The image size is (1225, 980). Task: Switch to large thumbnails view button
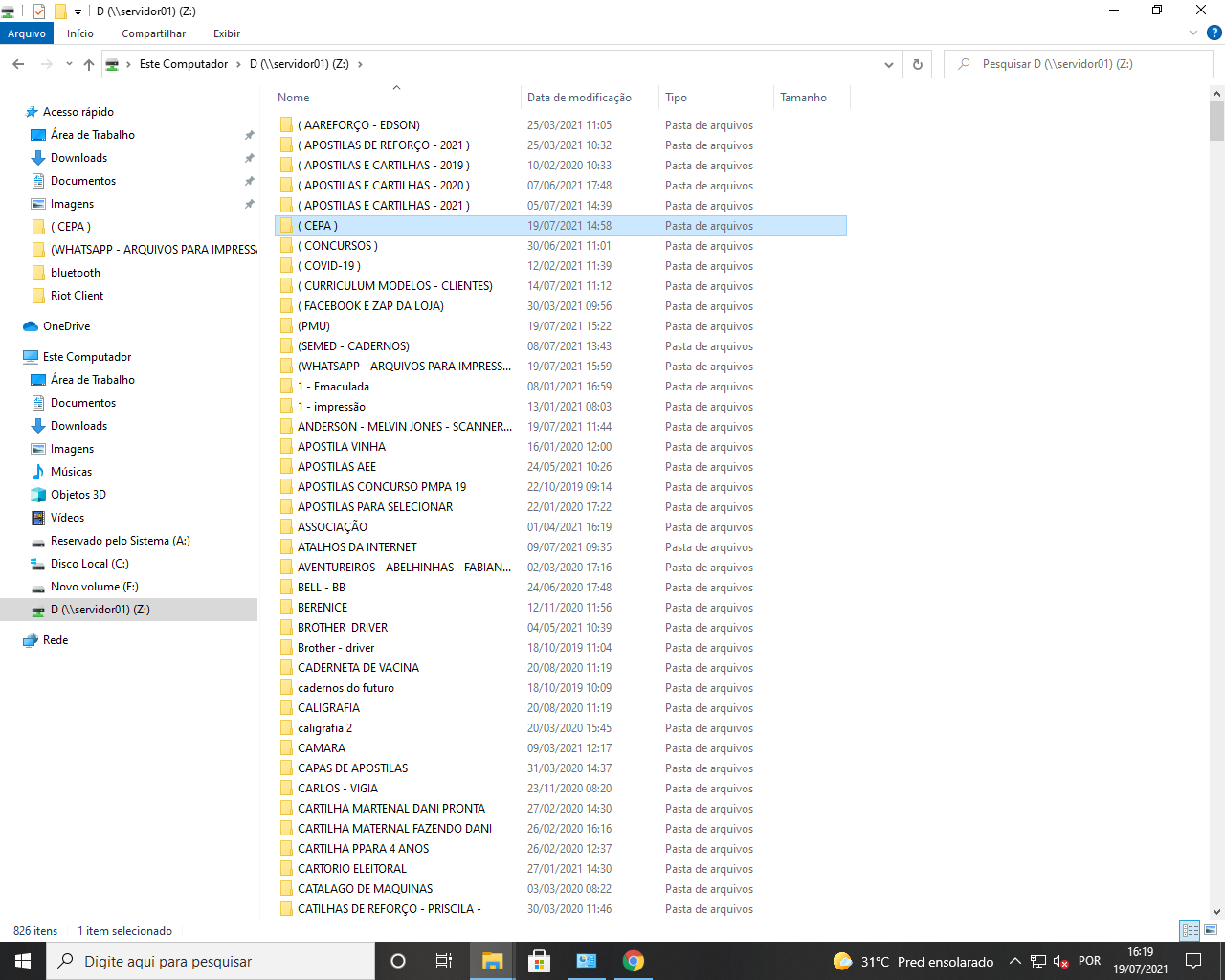point(1211,930)
